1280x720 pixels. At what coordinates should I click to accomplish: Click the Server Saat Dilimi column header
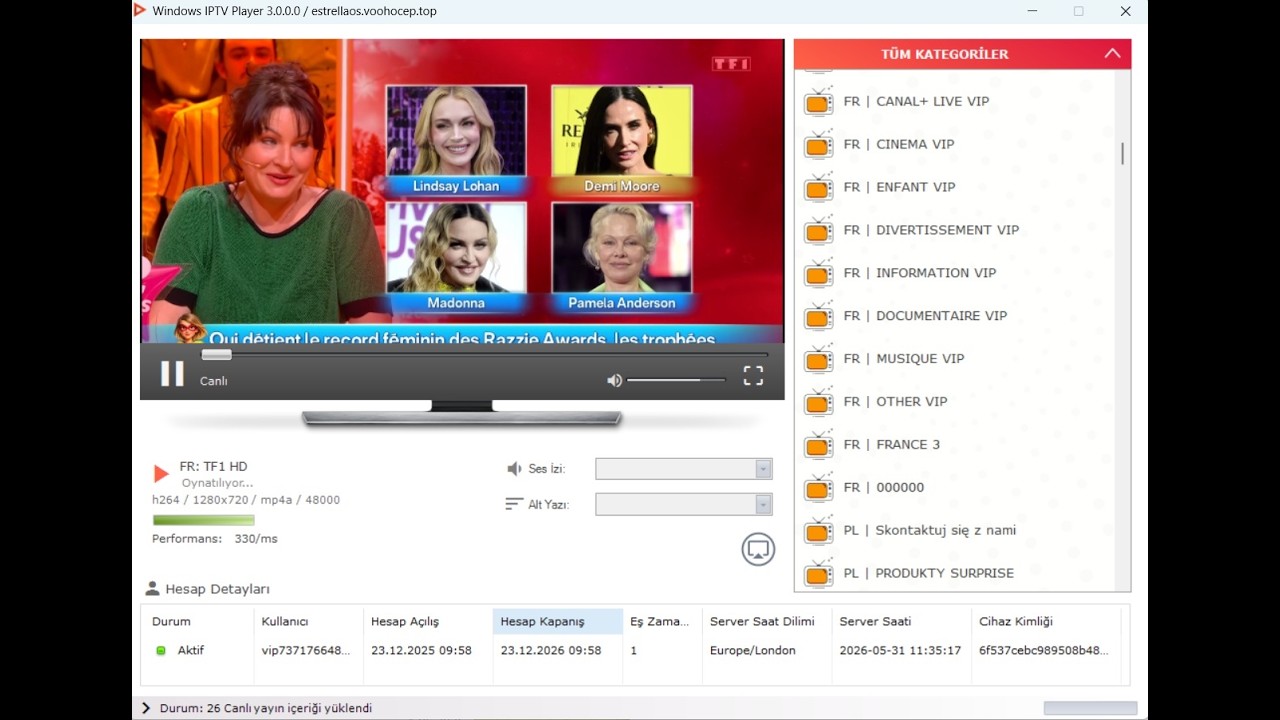tap(766, 621)
